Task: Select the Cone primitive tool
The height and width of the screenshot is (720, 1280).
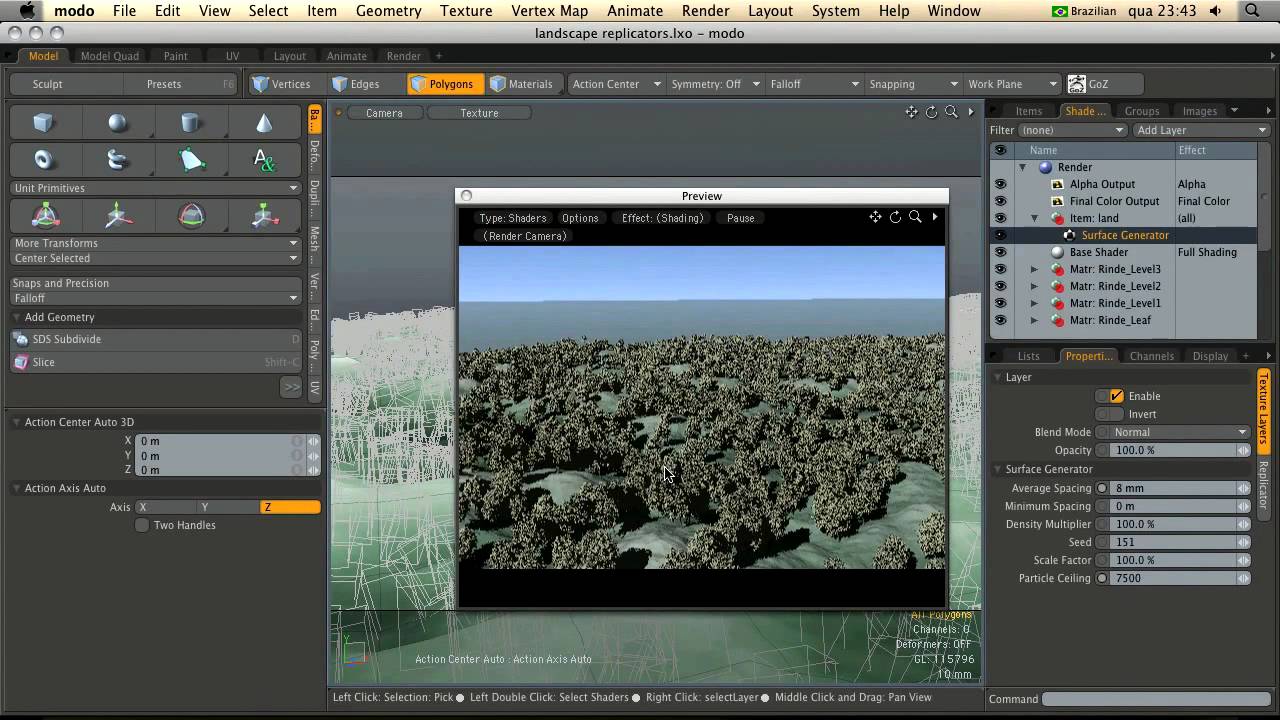Action: tap(264, 123)
